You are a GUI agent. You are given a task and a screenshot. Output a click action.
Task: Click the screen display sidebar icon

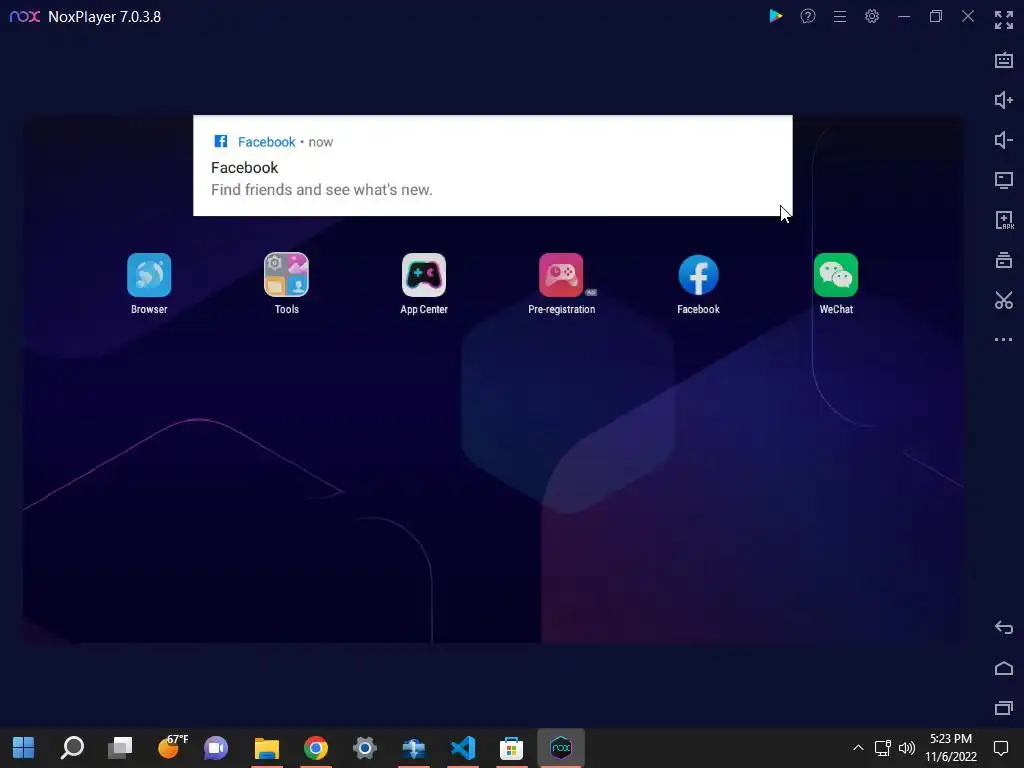(1004, 180)
